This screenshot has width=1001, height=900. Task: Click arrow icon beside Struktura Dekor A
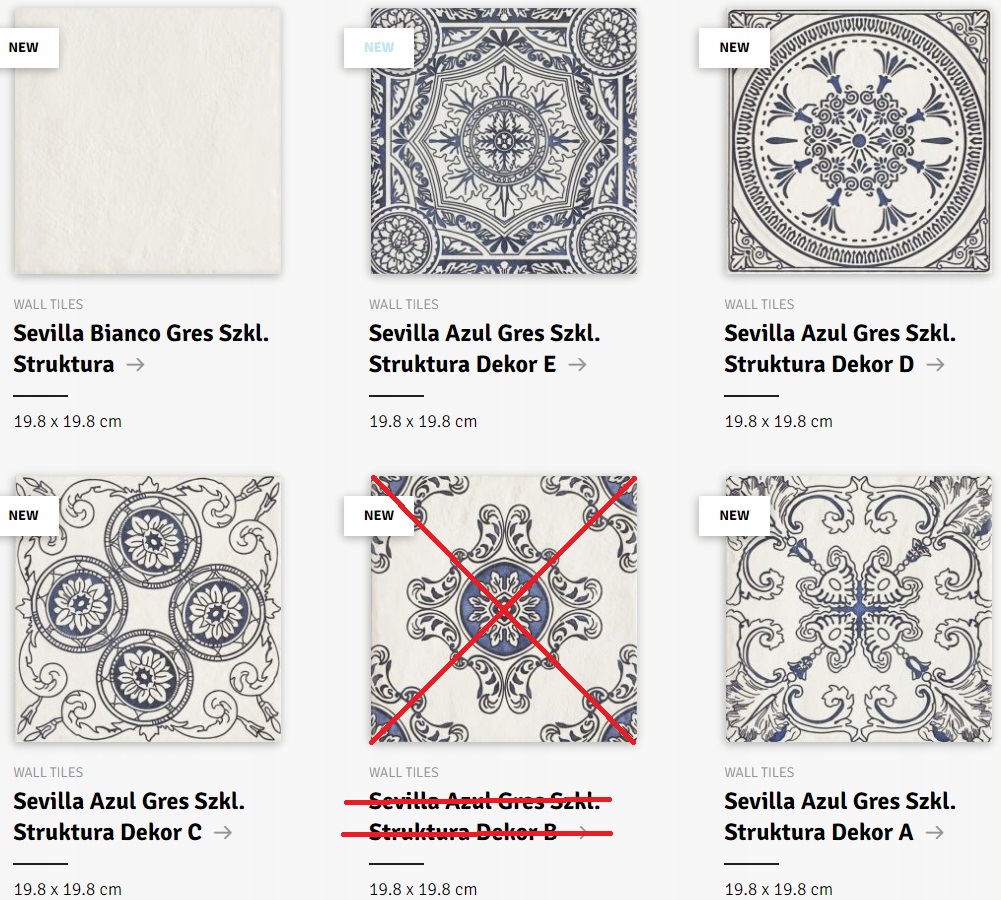click(934, 832)
